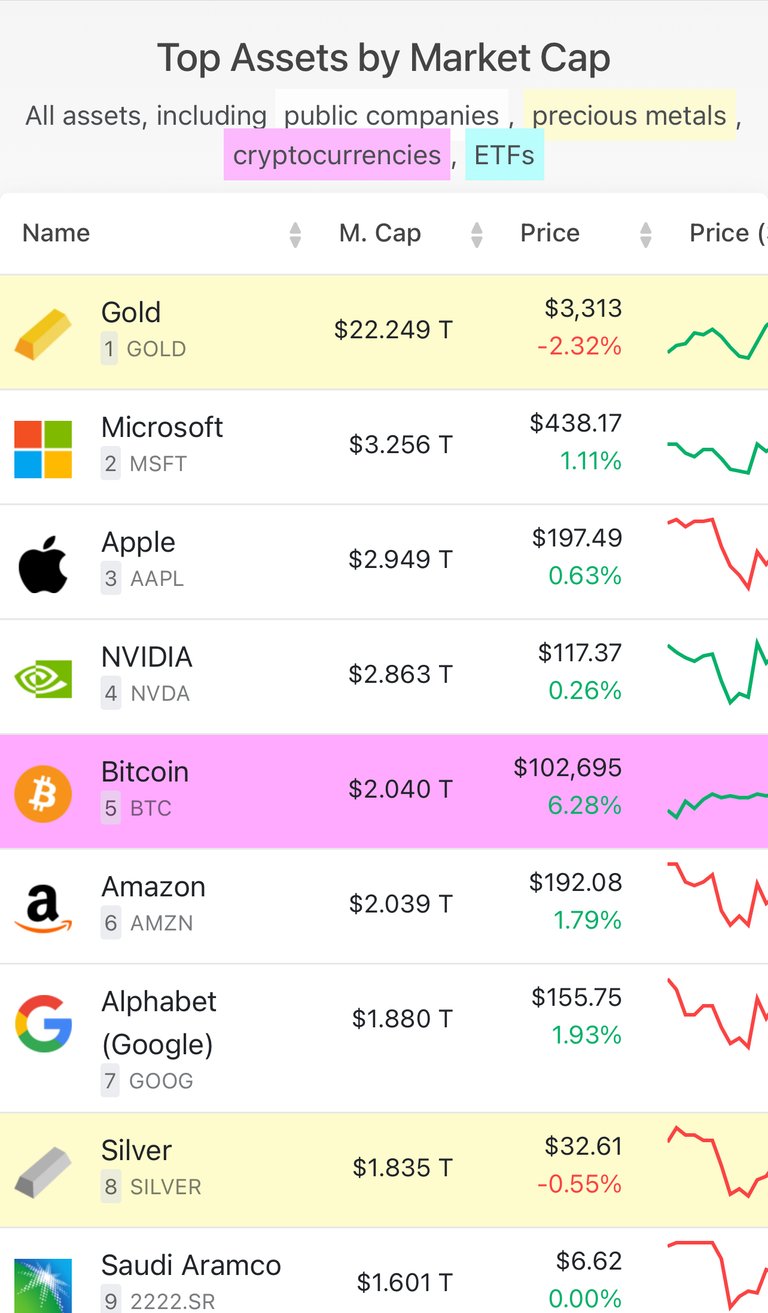This screenshot has width=768, height=1313.
Task: Click the Silver bar icon
Action: point(43,1172)
